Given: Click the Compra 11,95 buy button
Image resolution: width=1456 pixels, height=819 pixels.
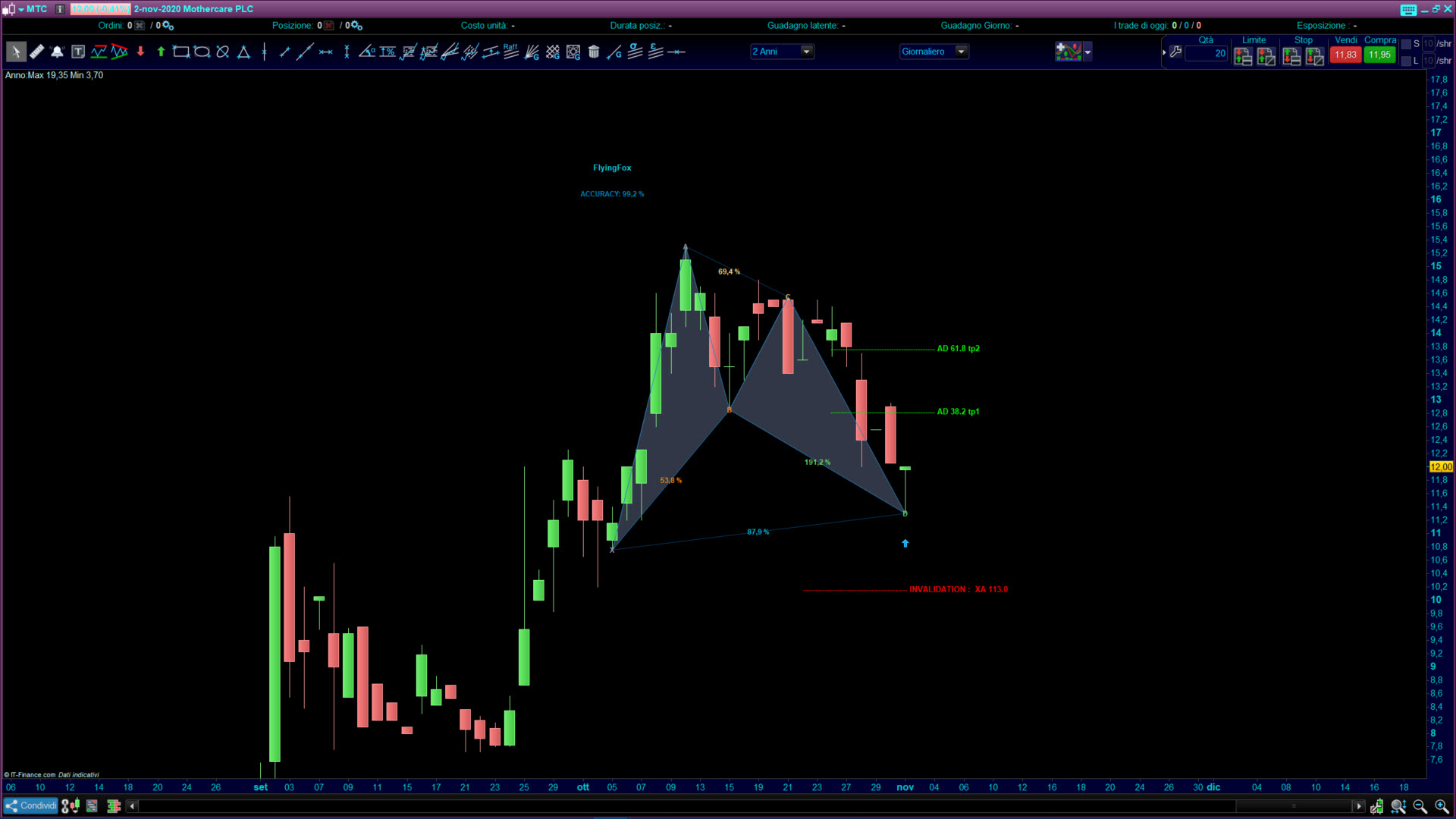Looking at the screenshot, I should (x=1379, y=55).
